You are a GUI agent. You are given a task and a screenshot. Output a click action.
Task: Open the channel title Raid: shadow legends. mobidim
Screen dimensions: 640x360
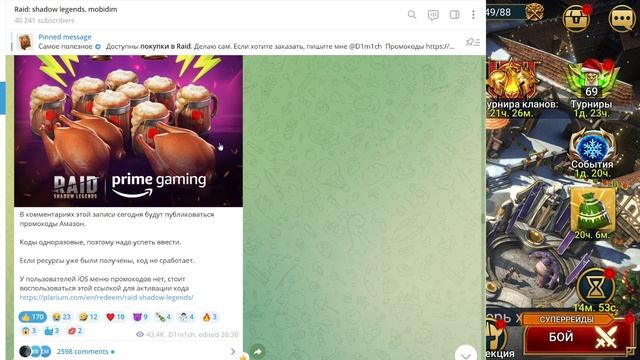66,9
